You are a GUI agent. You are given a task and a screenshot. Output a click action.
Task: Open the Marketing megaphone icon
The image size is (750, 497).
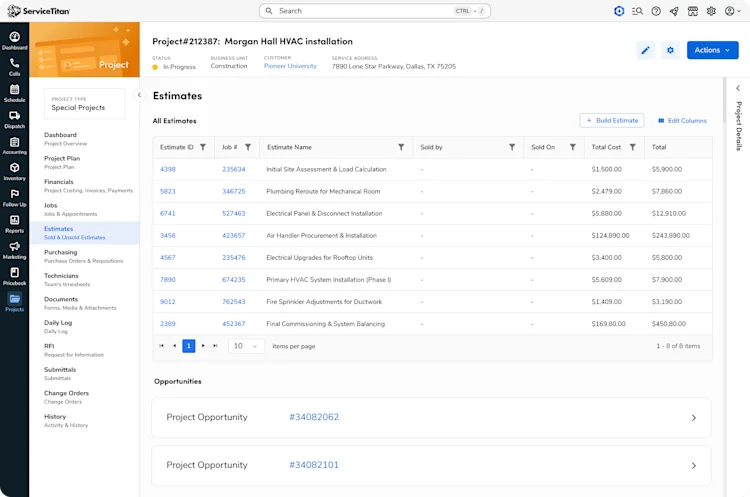pyautogui.click(x=14, y=250)
